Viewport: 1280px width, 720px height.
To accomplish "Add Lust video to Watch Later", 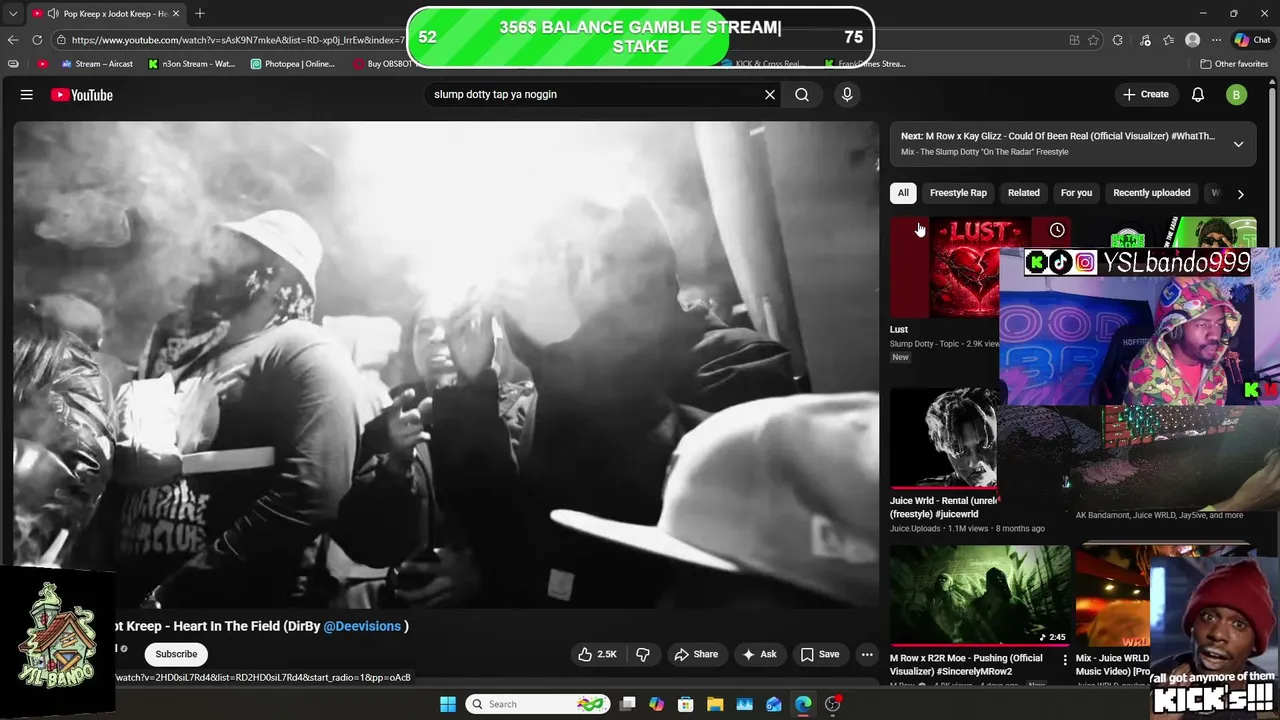I will (1057, 230).
